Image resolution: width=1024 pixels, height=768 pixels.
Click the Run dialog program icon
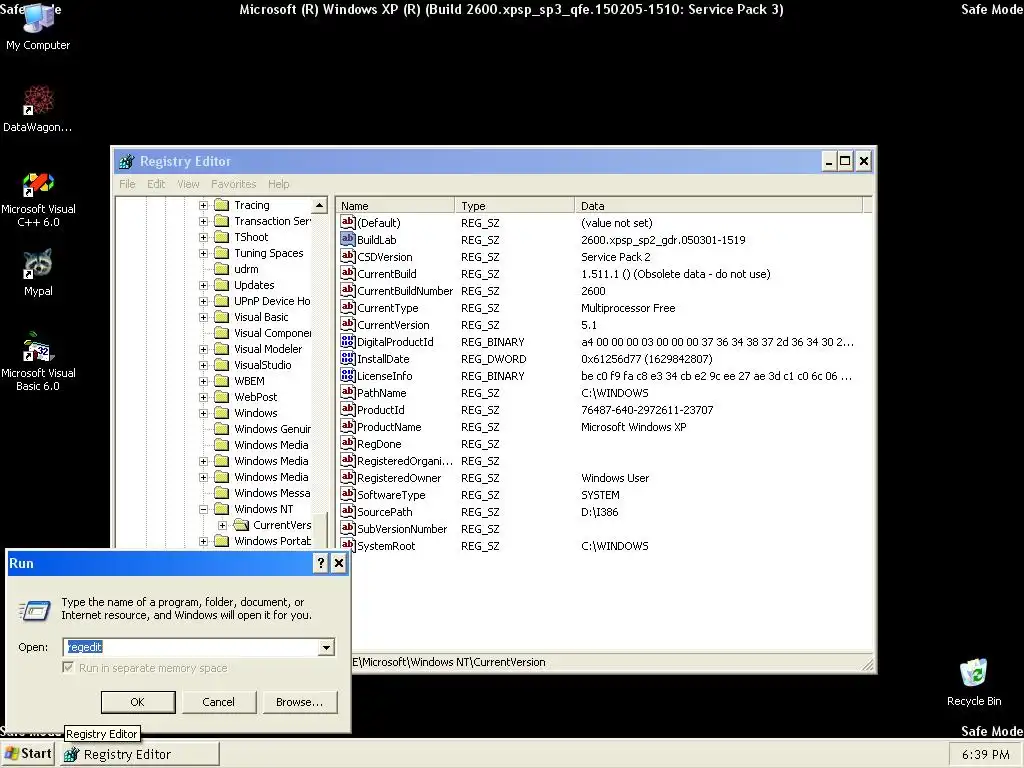coord(35,611)
